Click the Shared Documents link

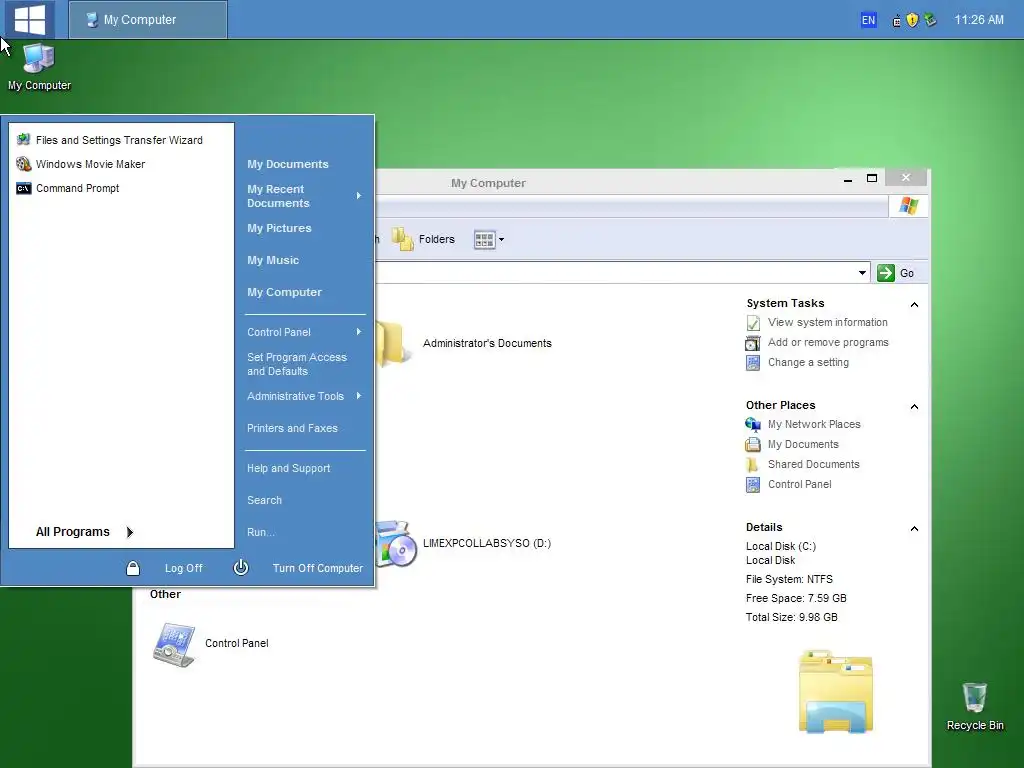click(x=814, y=464)
